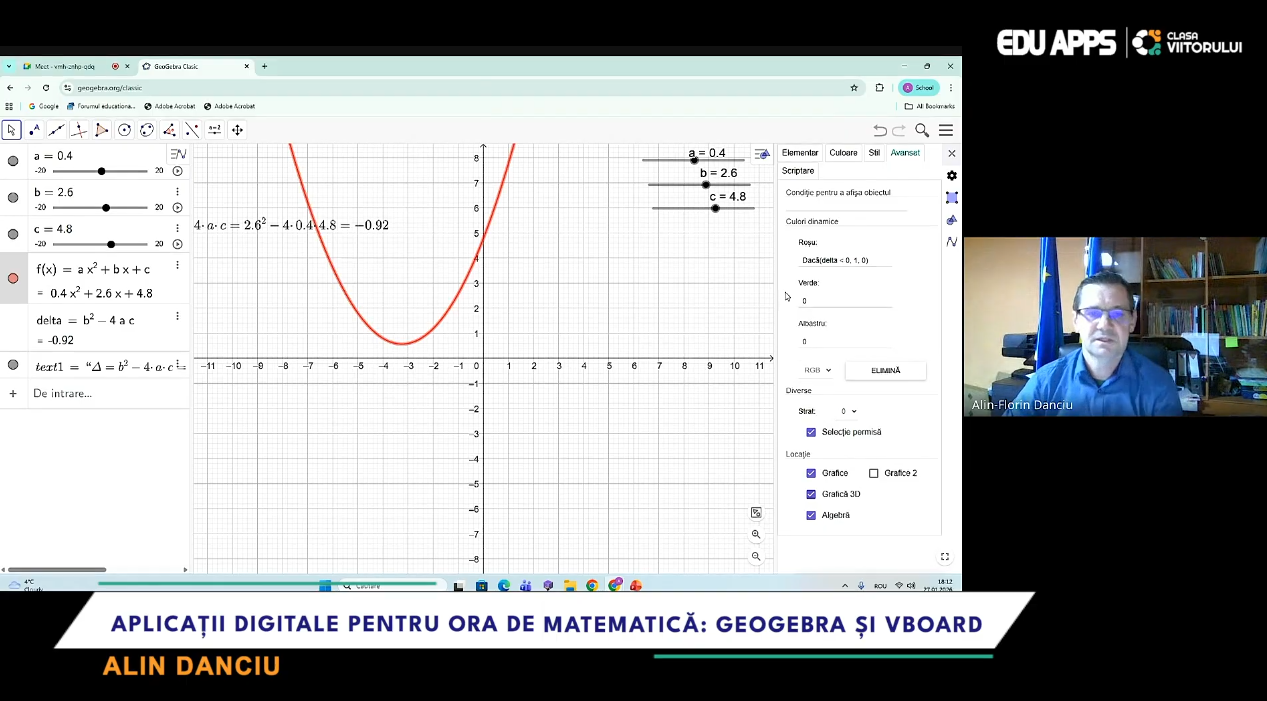Select the Ellipse conic tool
The image size is (1267, 701).
[x=147, y=130]
